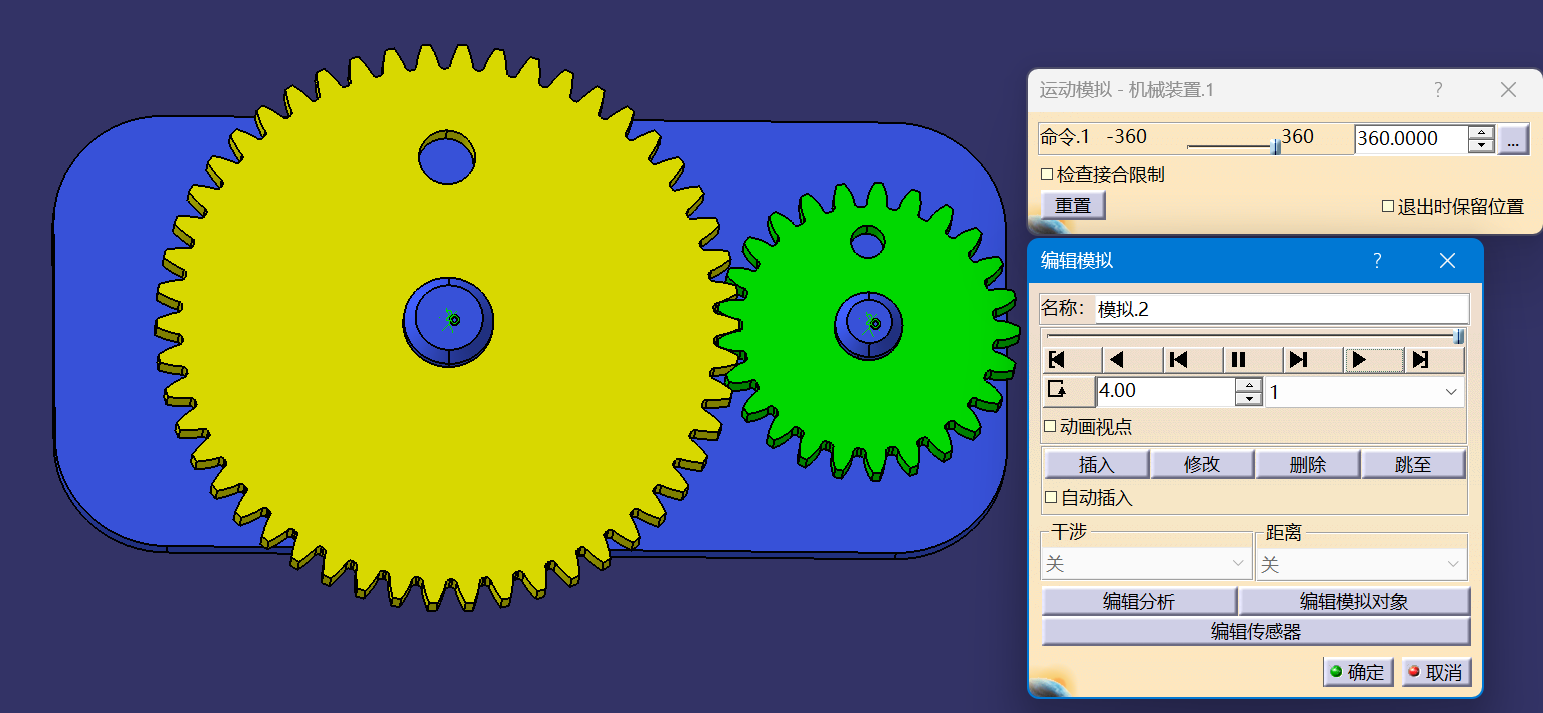Viewport: 1543px width, 713px height.
Task: Open the ... options next to 360.0000
Action: pos(1512,139)
